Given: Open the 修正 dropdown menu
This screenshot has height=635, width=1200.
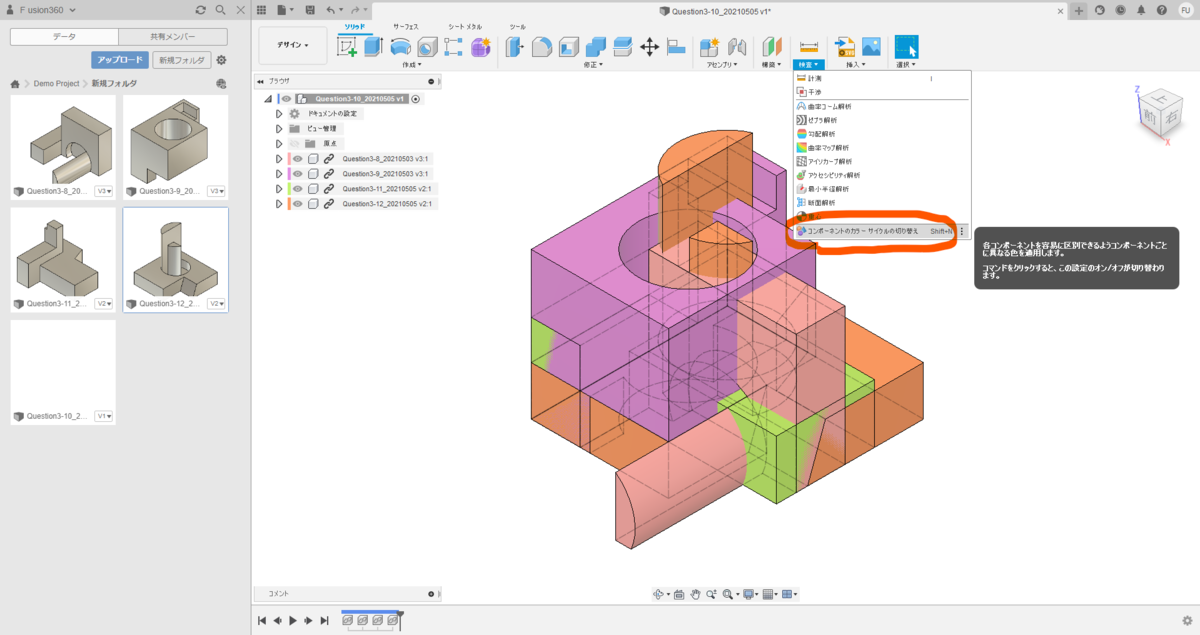Looking at the screenshot, I should (594, 65).
